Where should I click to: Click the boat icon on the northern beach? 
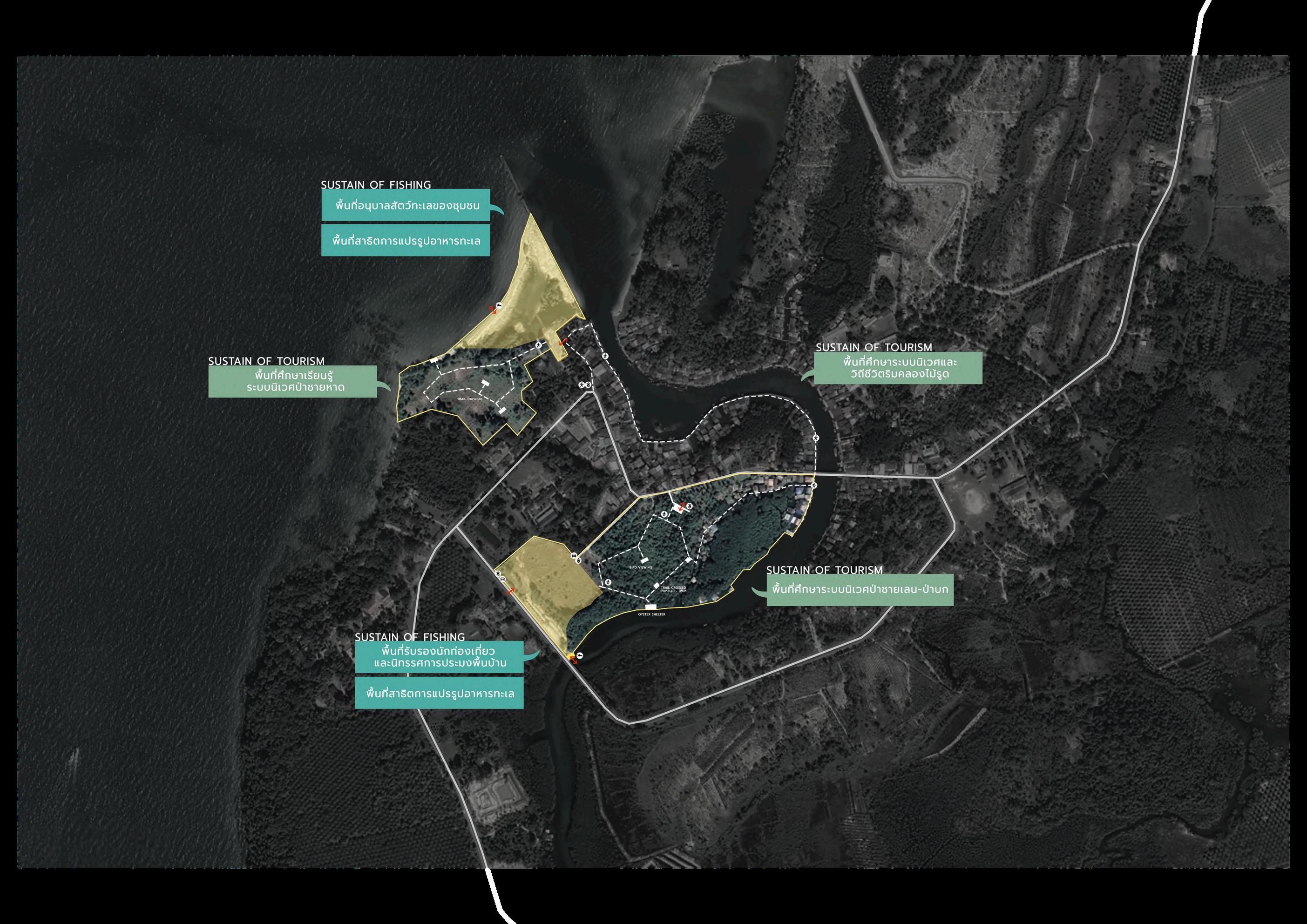[499, 305]
